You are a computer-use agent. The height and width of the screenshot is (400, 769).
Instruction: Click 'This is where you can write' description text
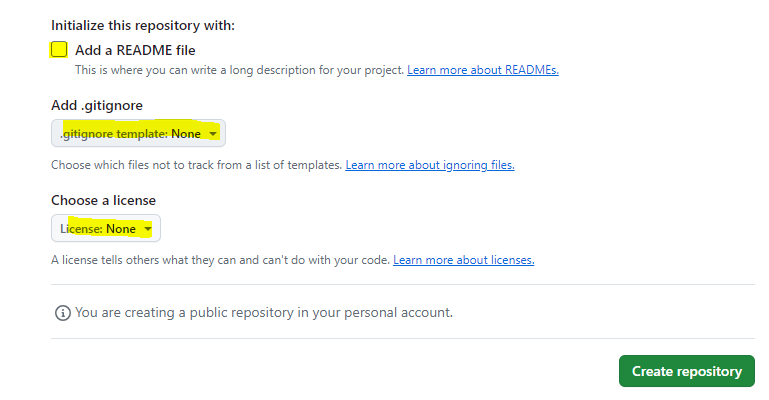click(x=239, y=70)
